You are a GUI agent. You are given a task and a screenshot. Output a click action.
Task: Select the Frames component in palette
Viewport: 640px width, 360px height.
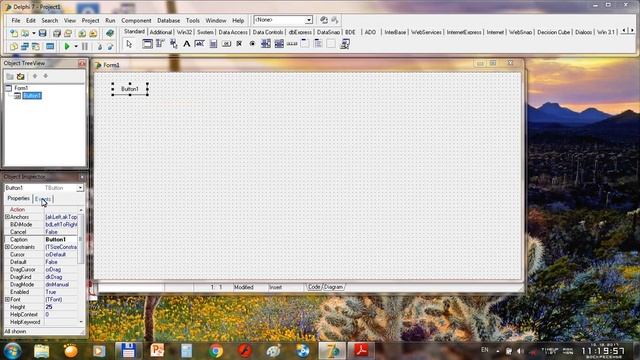tap(147, 44)
